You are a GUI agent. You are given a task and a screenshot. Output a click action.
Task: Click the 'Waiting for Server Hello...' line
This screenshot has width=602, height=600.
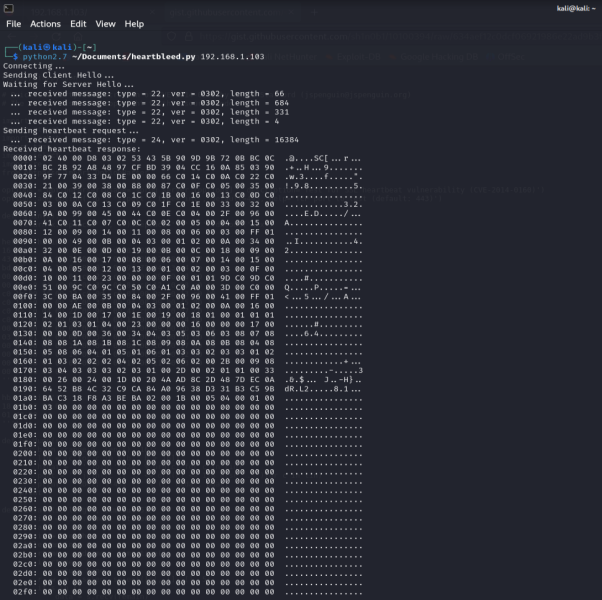68,84
